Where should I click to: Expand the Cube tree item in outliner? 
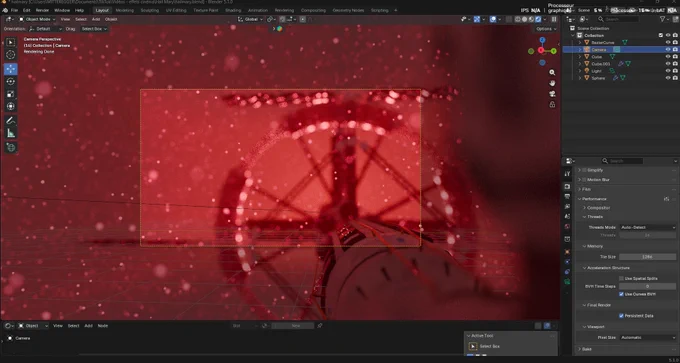[x=580, y=57]
